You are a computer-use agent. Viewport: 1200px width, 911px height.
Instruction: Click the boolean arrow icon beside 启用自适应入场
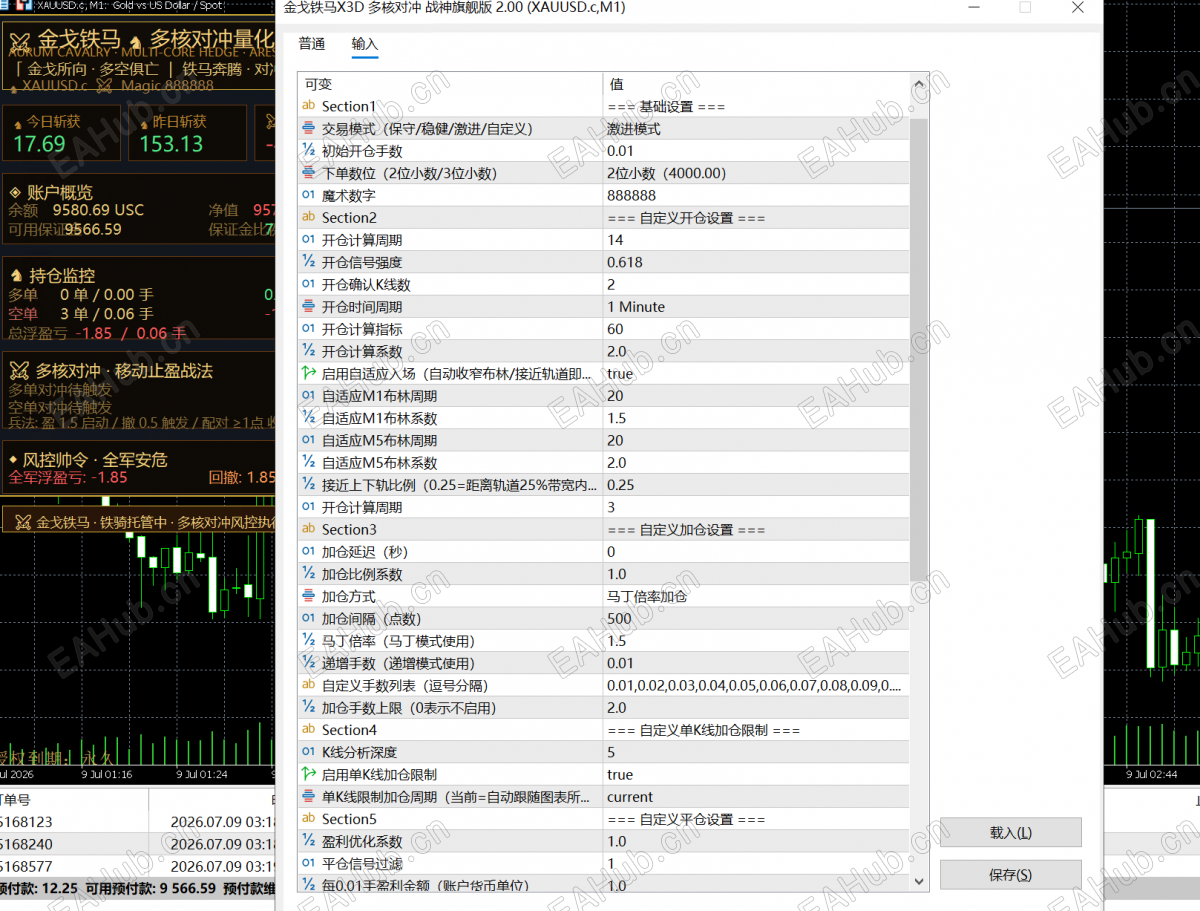308,374
